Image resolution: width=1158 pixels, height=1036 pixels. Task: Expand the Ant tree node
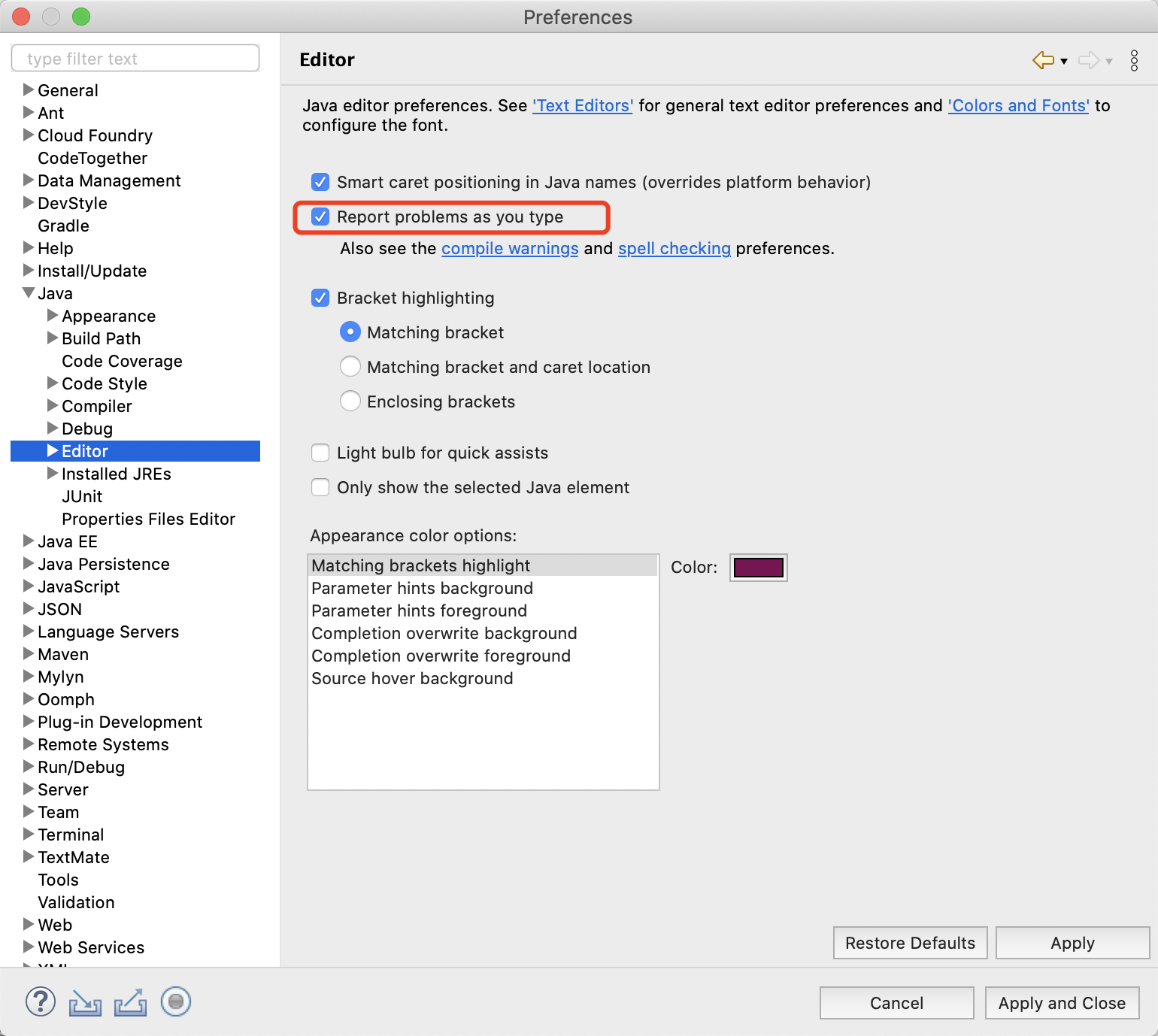point(29,112)
